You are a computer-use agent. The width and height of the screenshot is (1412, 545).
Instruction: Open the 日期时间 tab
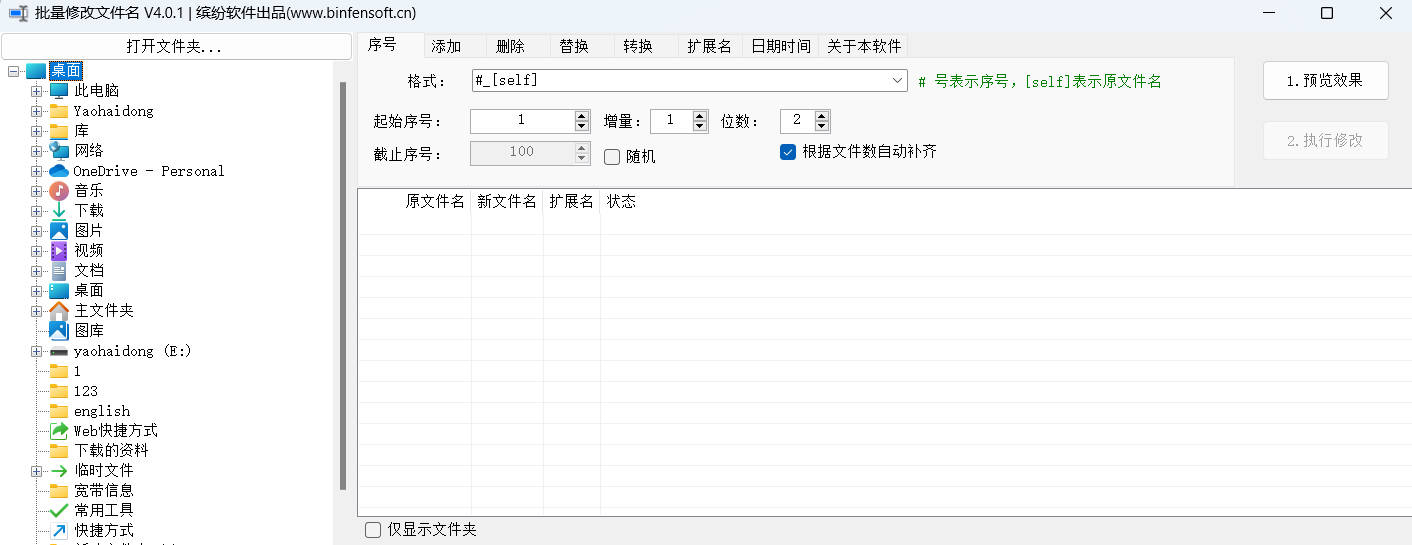coord(781,46)
